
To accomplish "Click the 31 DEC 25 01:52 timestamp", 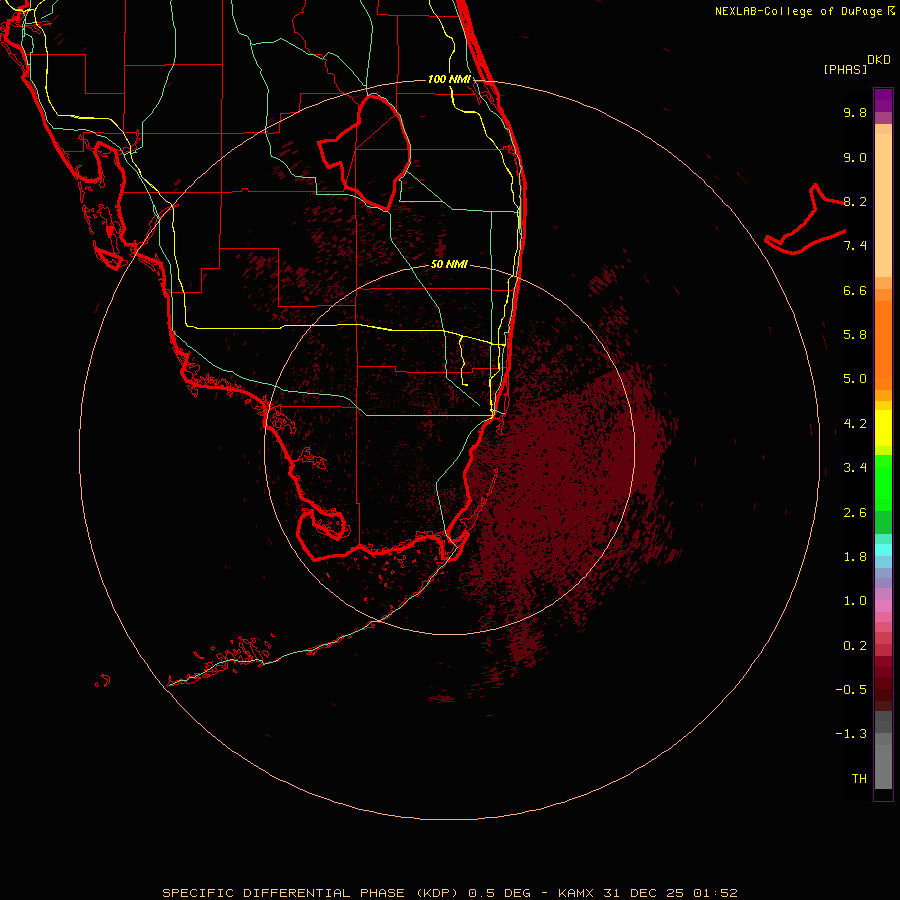I will point(670,893).
